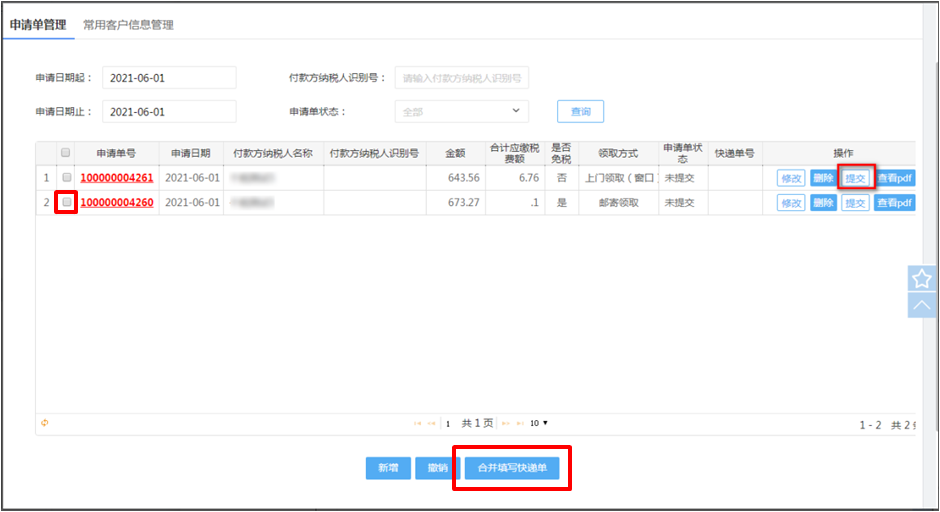Open application link 100000004261
940x512 pixels.
pos(116,178)
